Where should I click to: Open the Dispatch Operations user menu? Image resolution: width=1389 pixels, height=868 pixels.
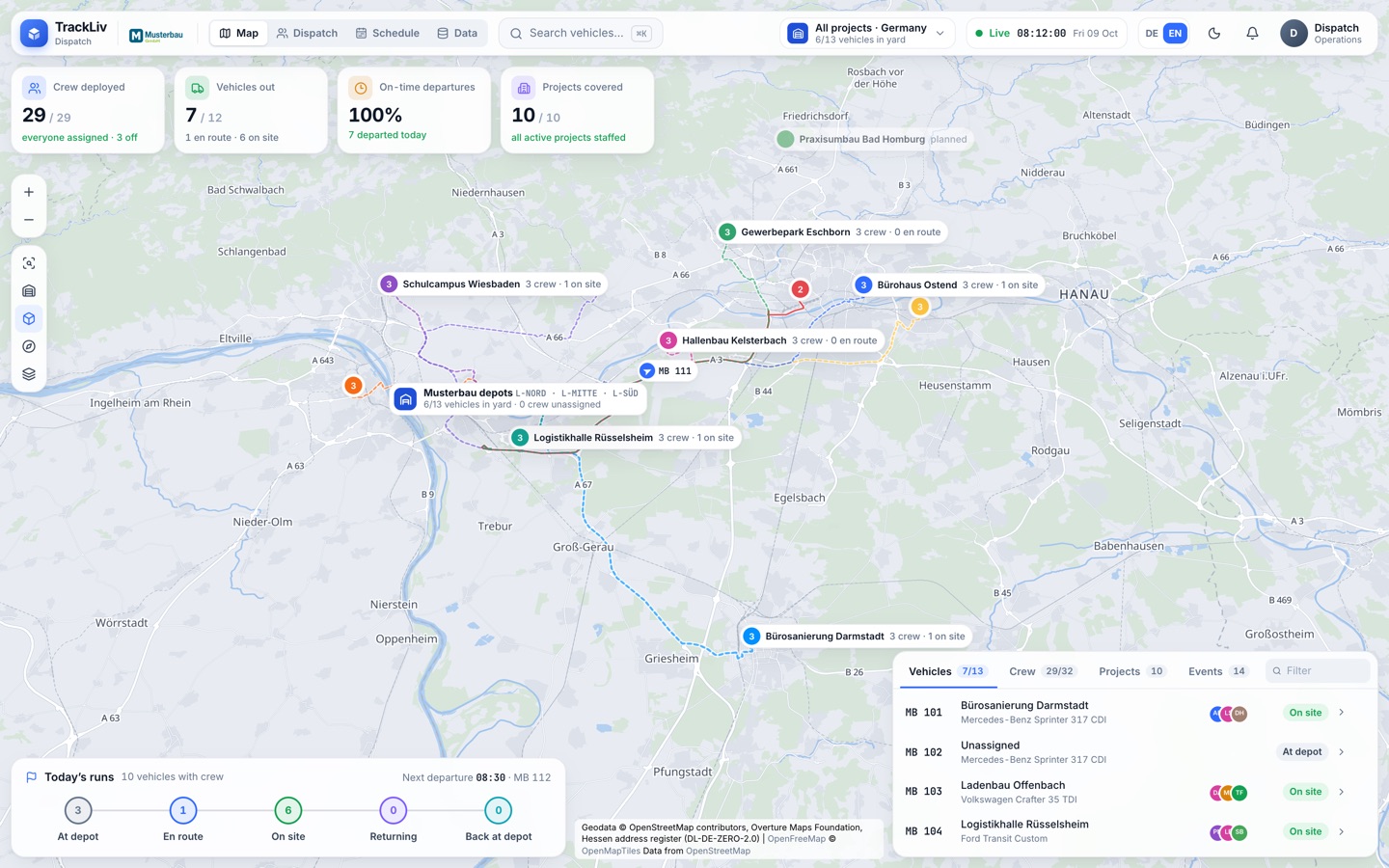(x=1321, y=33)
